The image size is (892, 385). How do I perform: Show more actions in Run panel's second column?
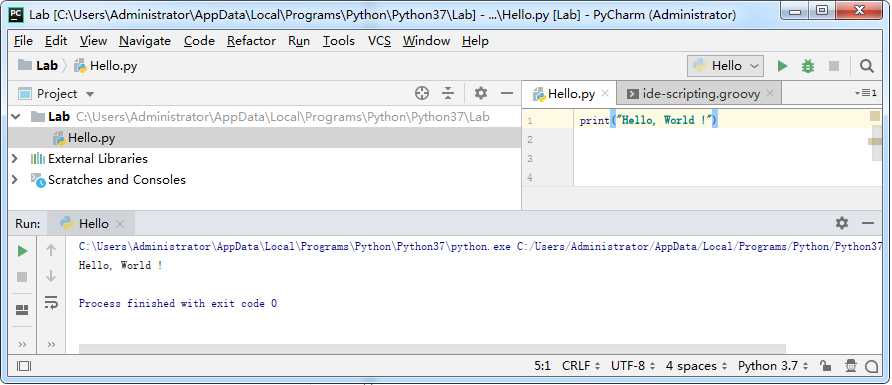(51, 345)
